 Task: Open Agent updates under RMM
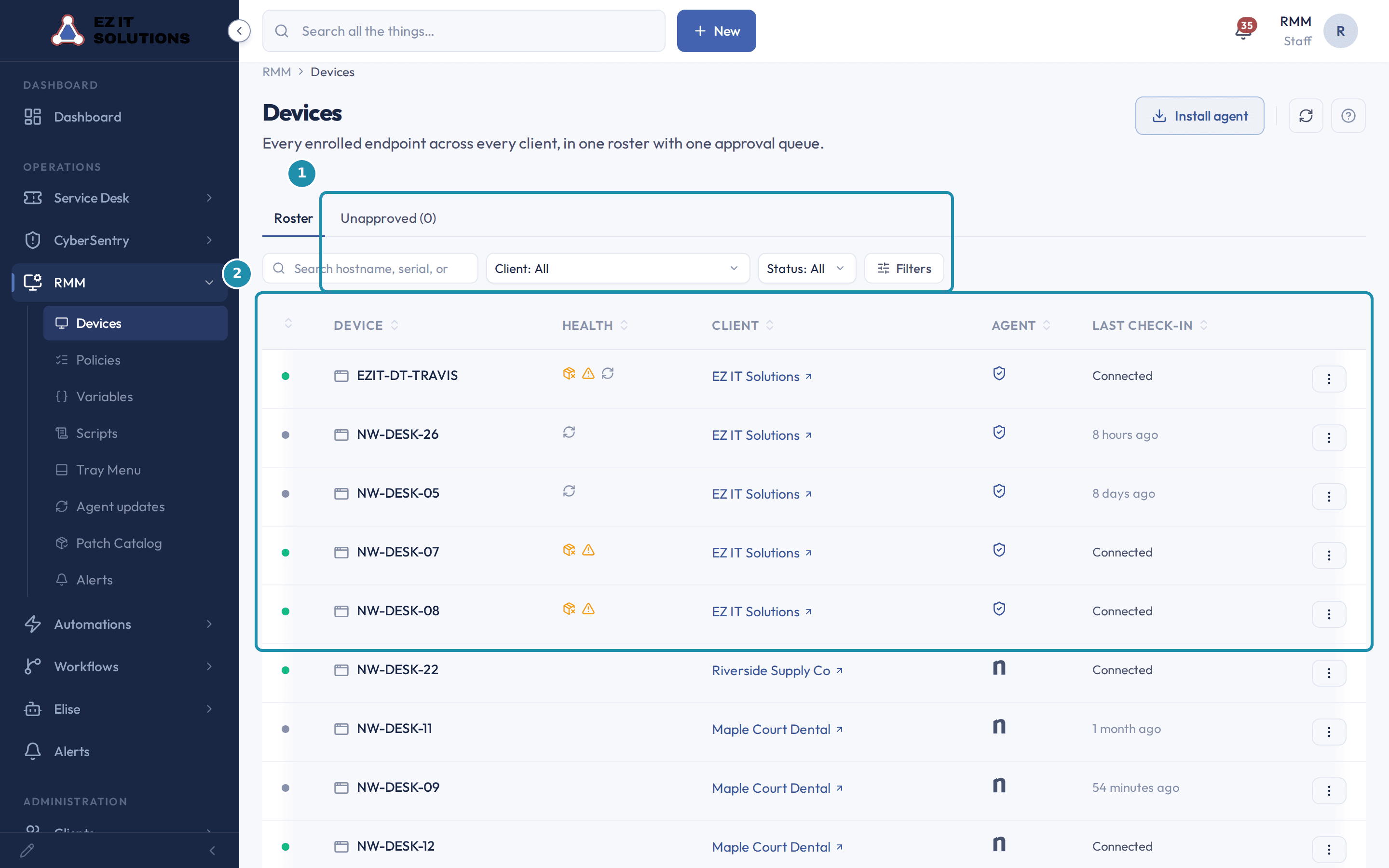tap(136, 507)
